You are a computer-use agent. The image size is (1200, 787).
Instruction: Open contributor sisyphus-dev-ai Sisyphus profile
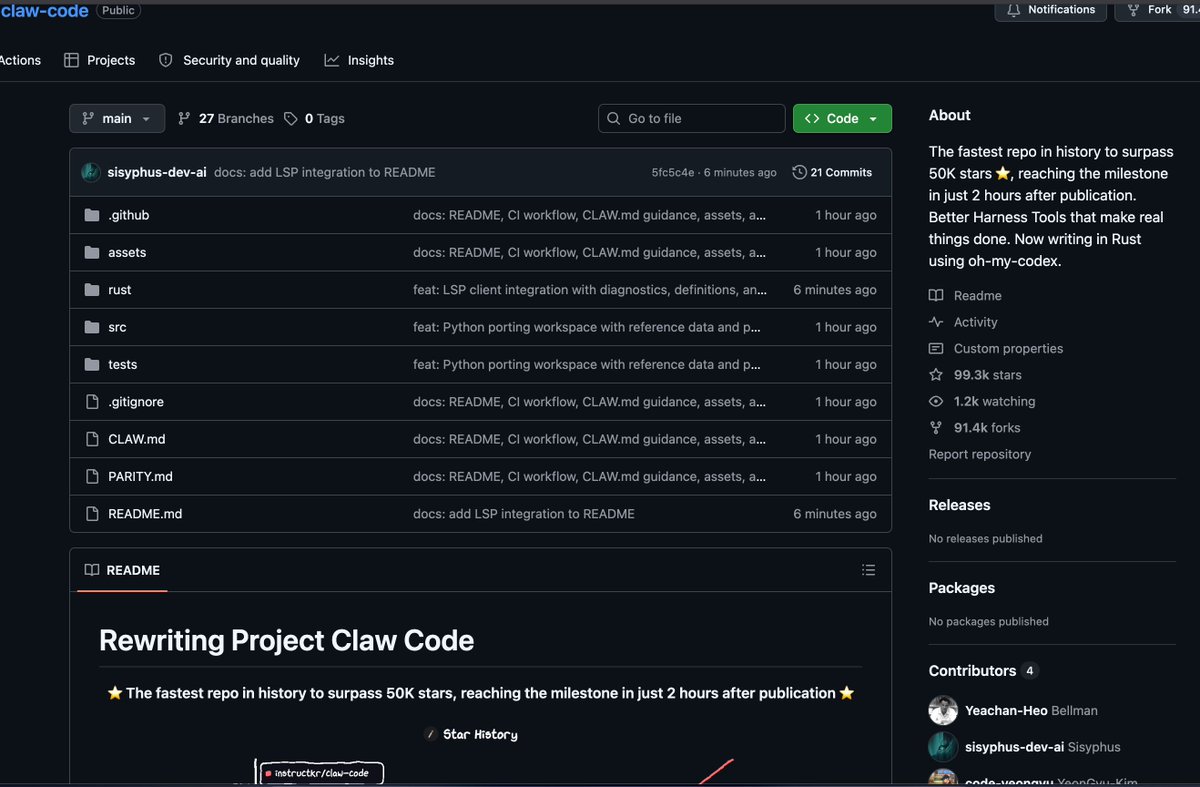[1043, 747]
